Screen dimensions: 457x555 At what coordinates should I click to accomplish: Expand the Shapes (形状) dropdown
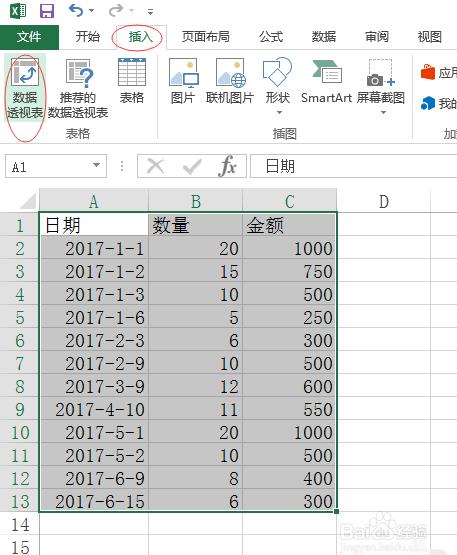[279, 113]
